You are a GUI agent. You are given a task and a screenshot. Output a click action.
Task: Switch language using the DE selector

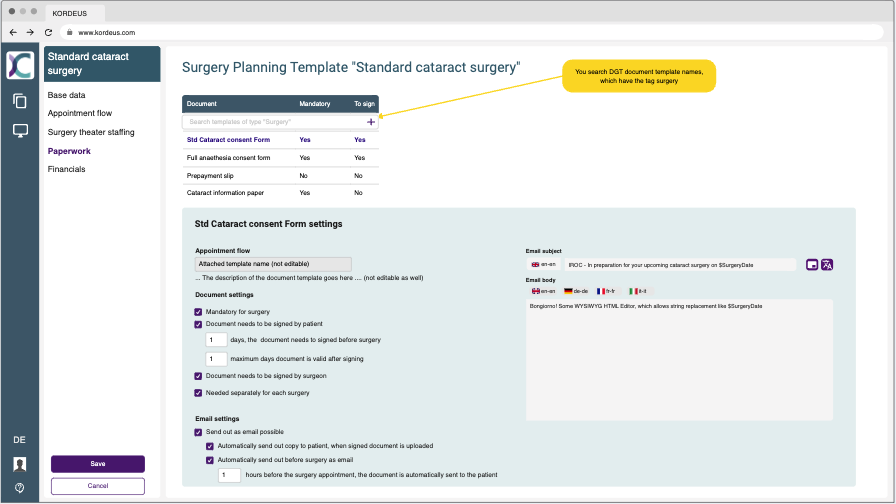tap(19, 440)
